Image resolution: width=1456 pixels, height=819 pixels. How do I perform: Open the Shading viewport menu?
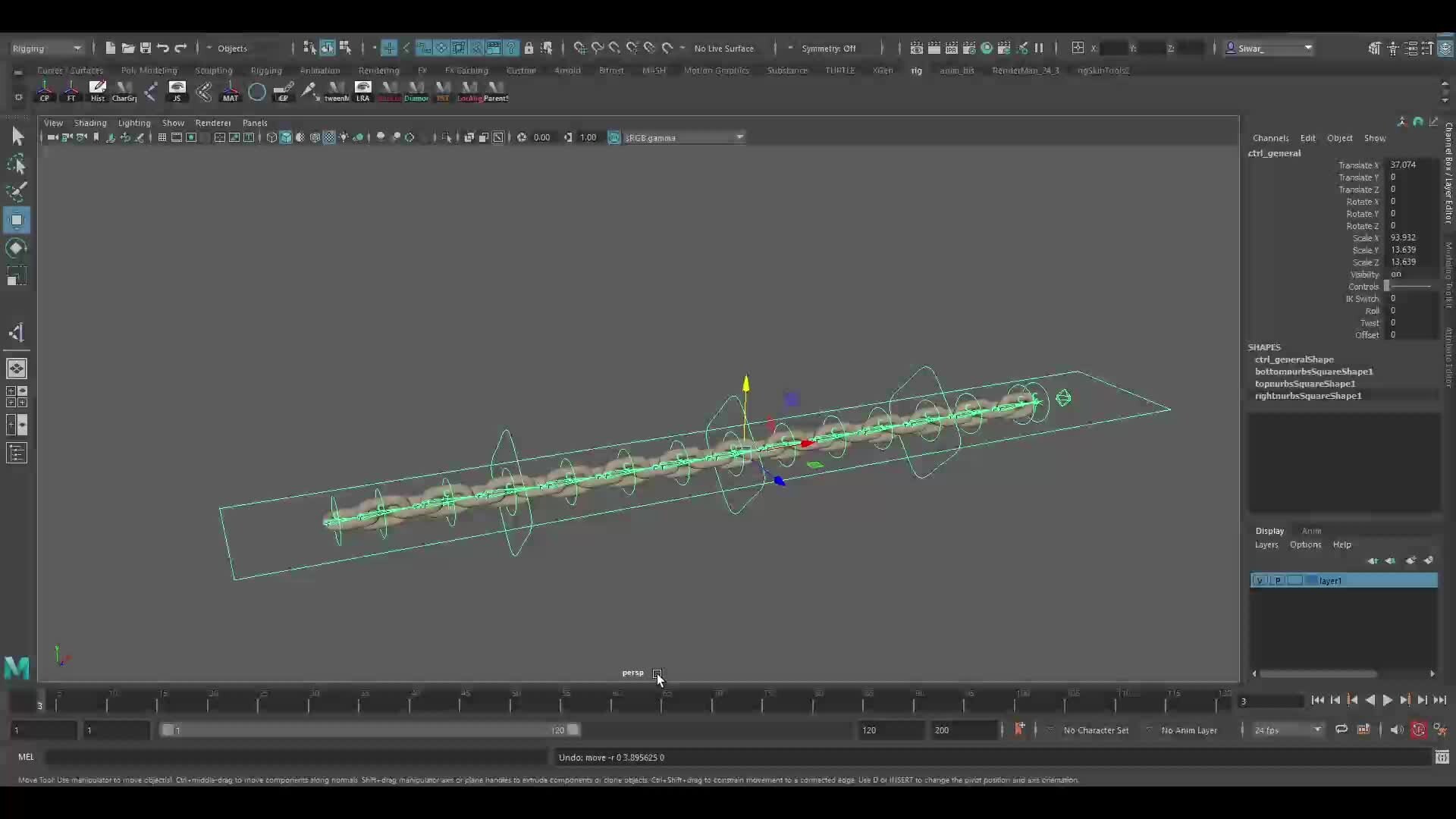(x=89, y=123)
